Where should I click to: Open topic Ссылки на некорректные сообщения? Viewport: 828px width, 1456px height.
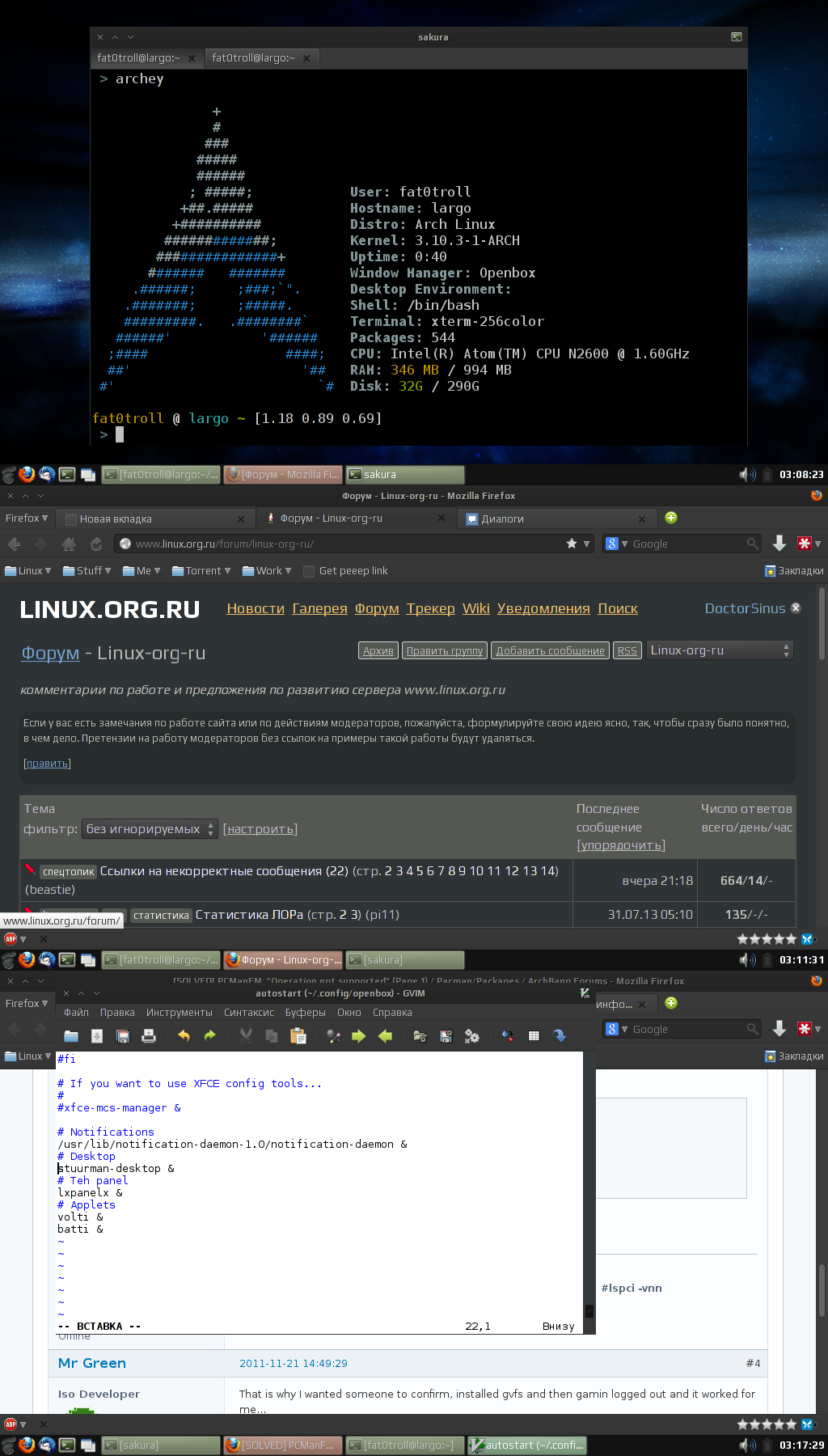(x=224, y=871)
